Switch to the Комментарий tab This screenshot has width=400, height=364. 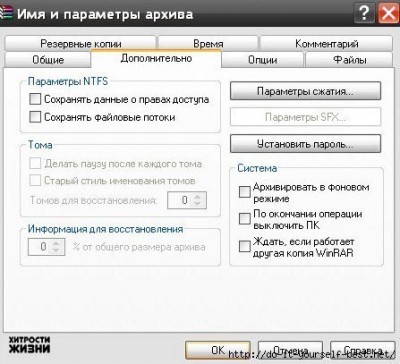(x=326, y=43)
